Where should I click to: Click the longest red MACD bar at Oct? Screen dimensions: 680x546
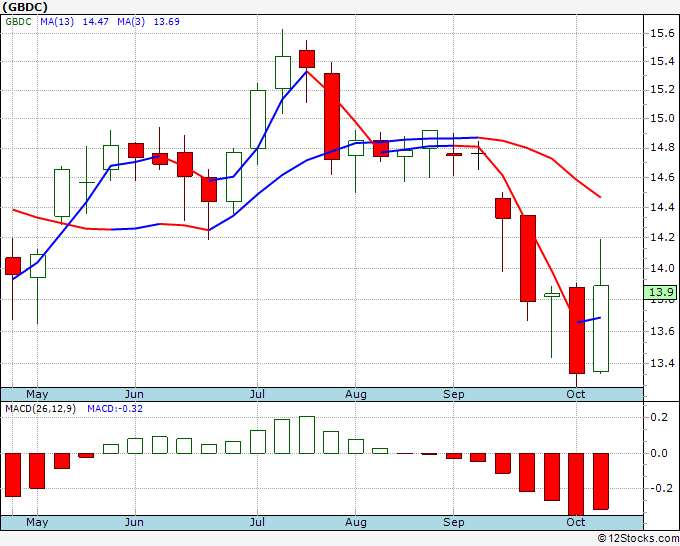point(576,484)
